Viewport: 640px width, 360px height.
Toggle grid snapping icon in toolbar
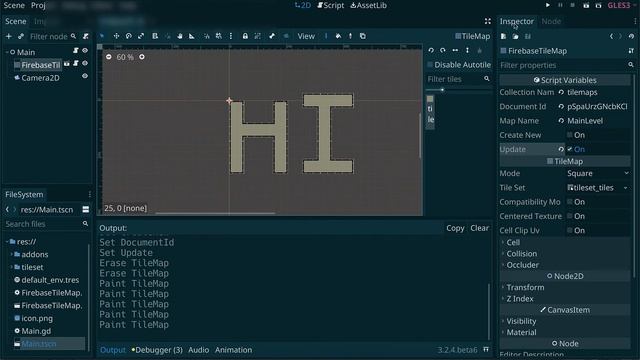(x=219, y=36)
